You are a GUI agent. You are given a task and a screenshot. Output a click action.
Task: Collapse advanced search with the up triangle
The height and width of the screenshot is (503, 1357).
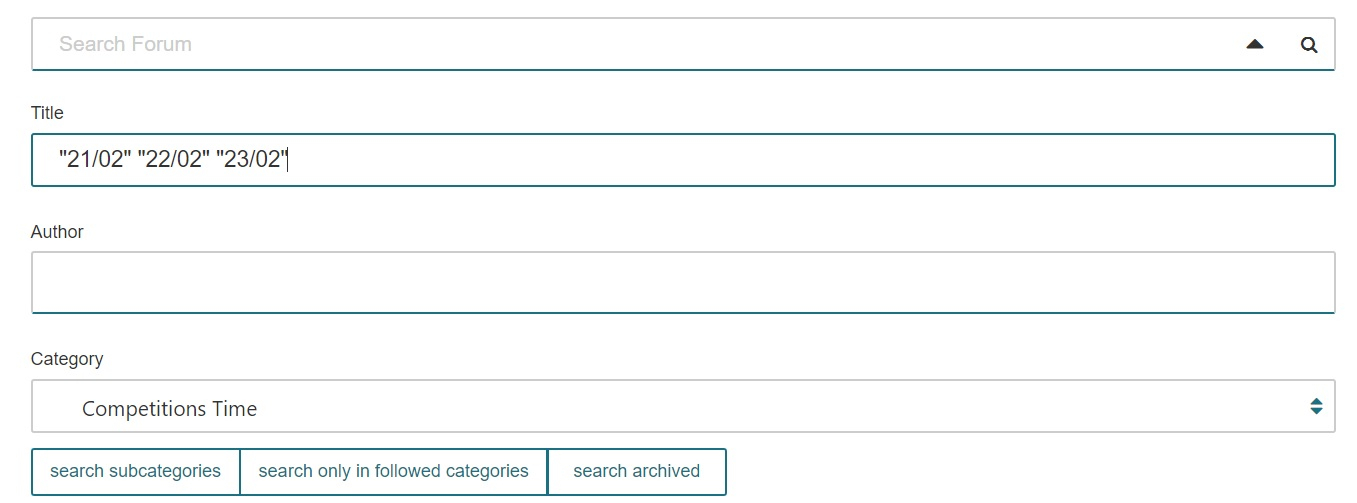pos(1255,44)
